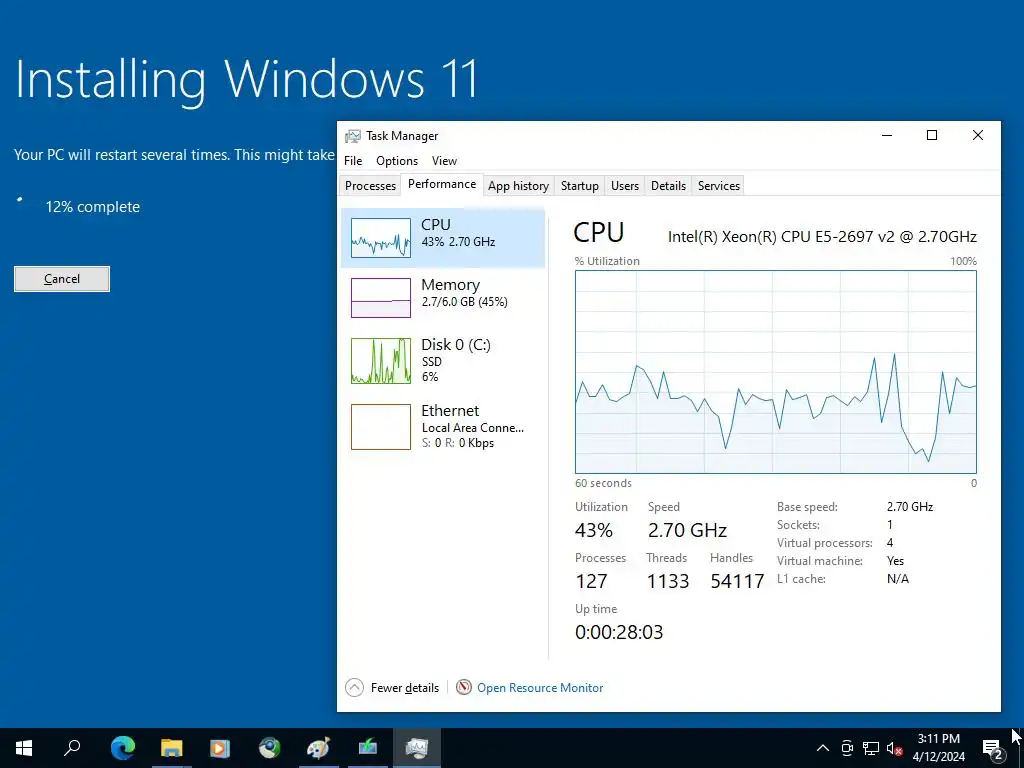The image size is (1024, 768).
Task: Select the Ethernet mini graph thumbnail
Action: tap(381, 427)
